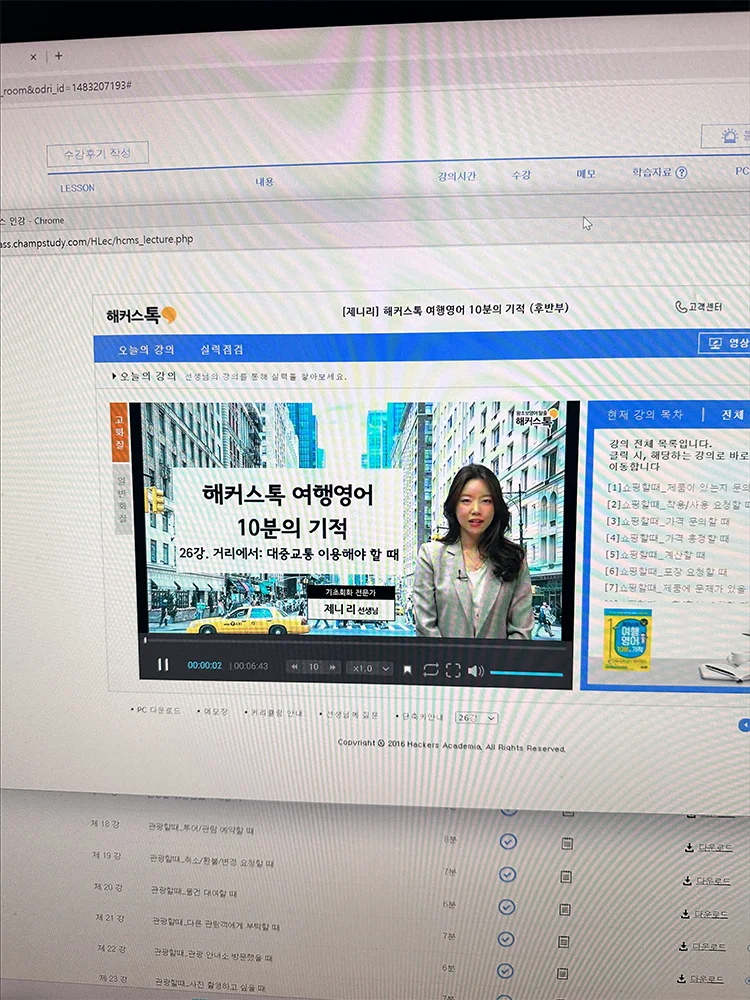Click the popup address champstudy.com/HLec/hcms_lecture.php
Screen dimensions: 750x1000
[97, 240]
